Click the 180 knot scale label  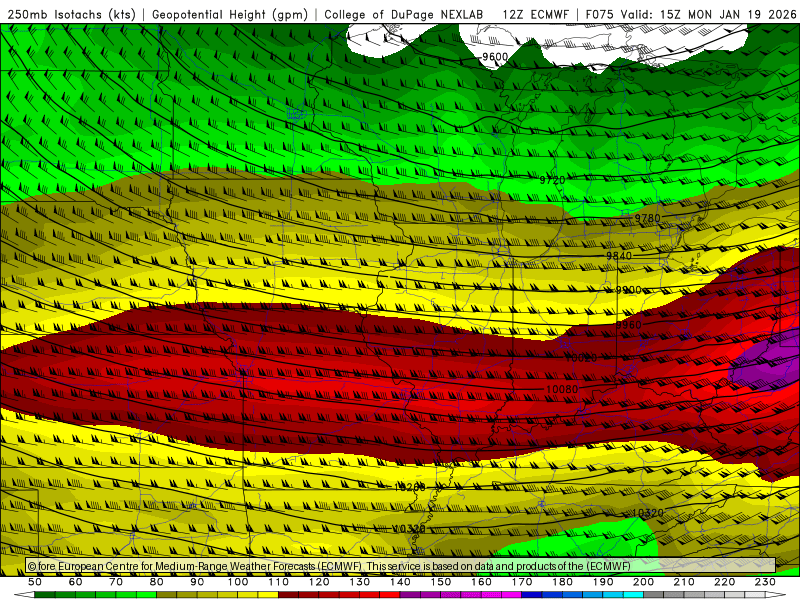pos(562,582)
